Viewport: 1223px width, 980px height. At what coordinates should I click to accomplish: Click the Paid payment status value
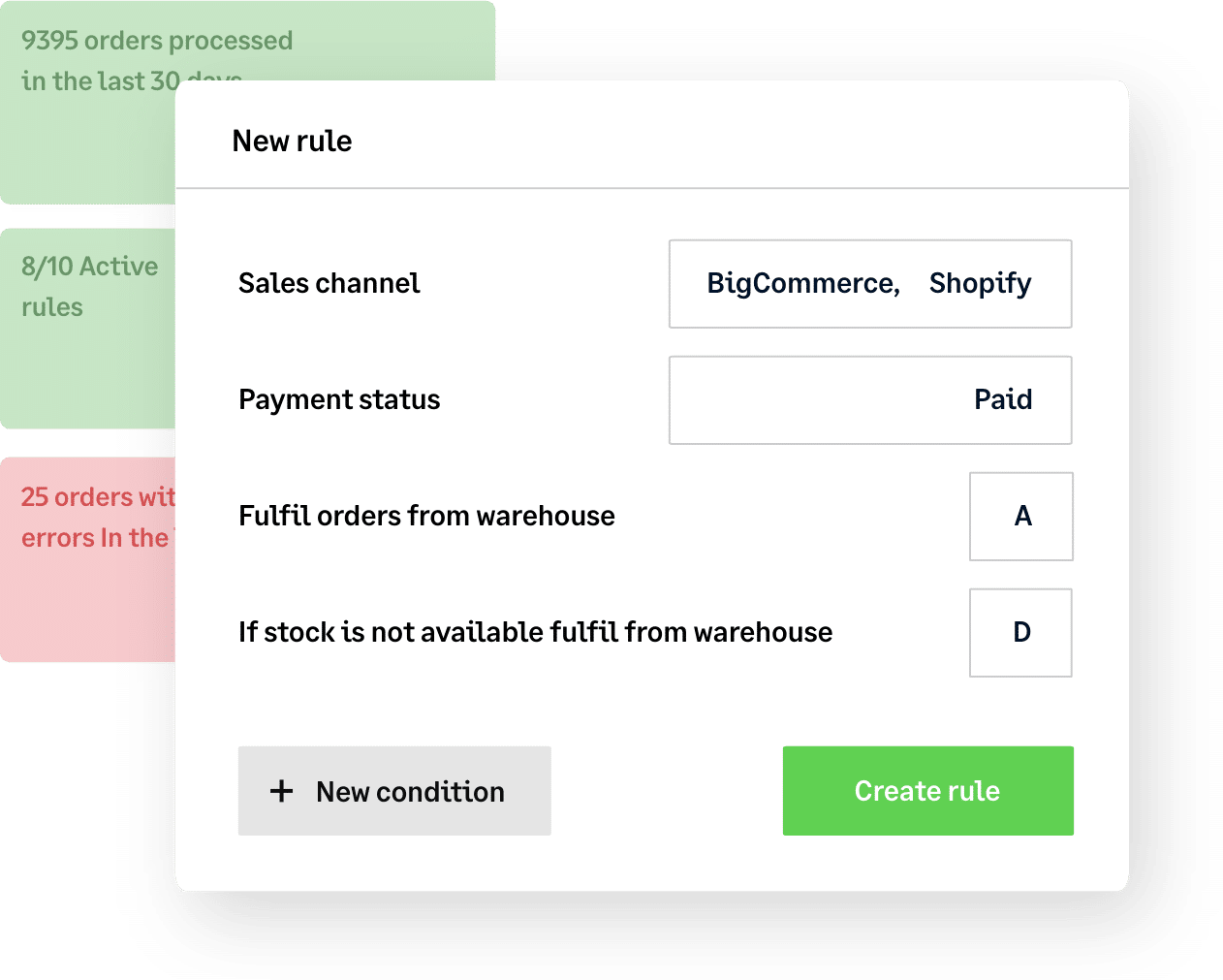pyautogui.click(x=1003, y=399)
